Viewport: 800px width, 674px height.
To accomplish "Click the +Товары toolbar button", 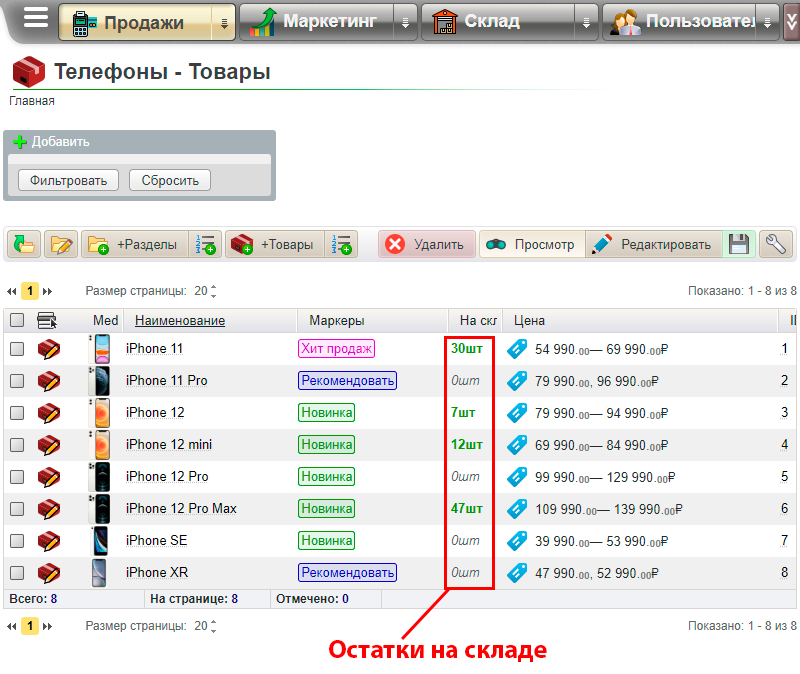I will [x=275, y=244].
